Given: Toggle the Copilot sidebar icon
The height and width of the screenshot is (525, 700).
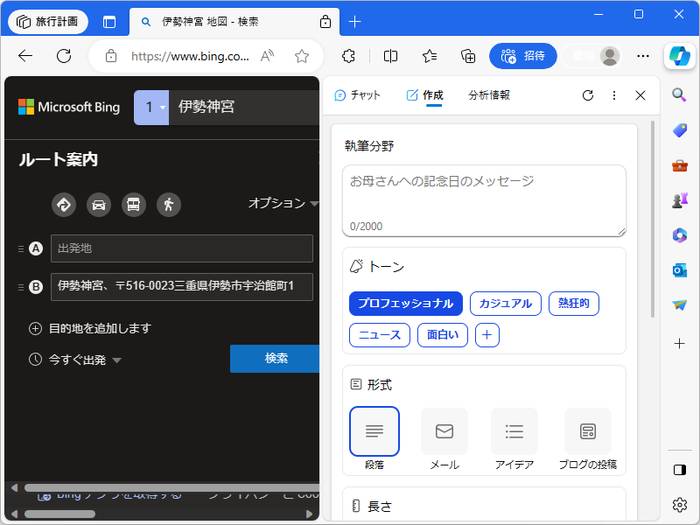Looking at the screenshot, I should point(679,56).
